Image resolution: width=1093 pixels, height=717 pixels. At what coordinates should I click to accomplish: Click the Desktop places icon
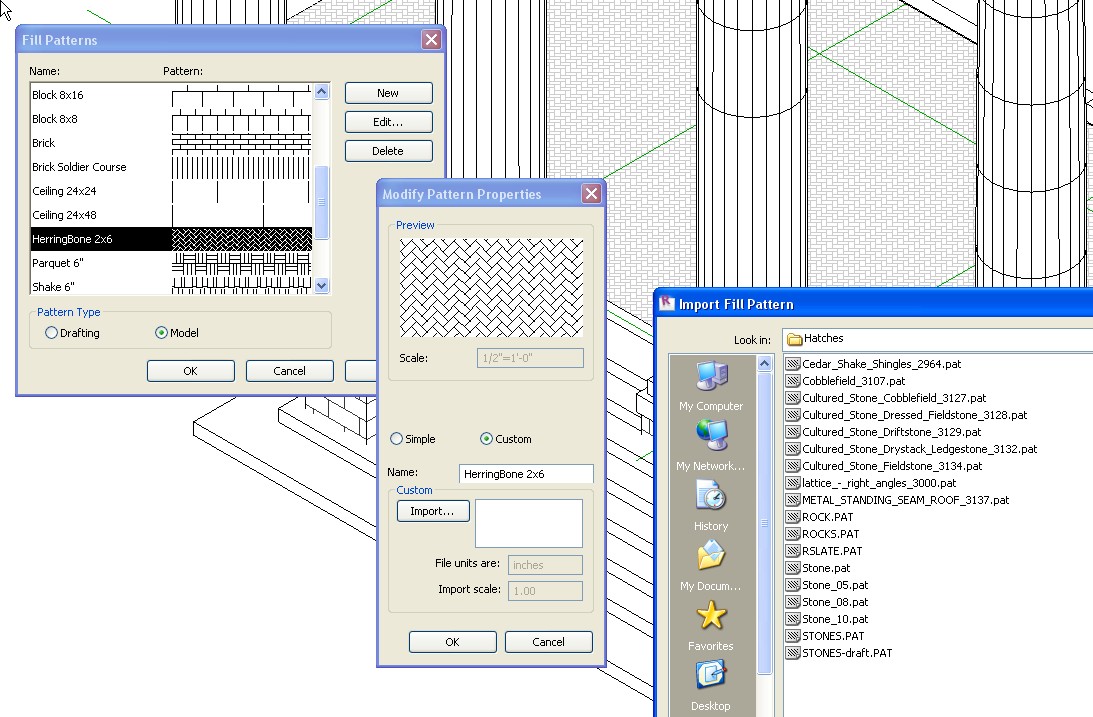tap(711, 676)
